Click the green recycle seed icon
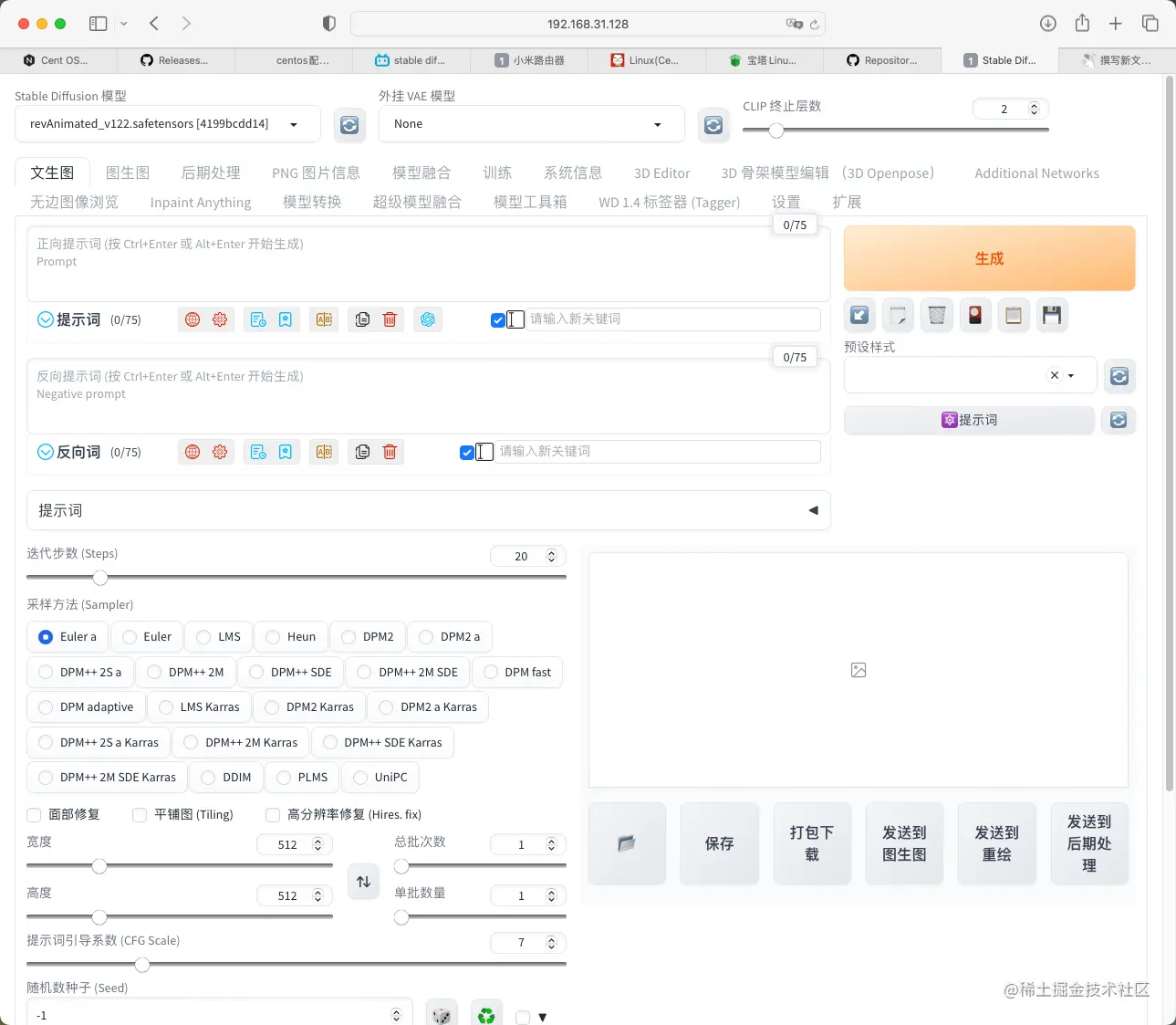Screen dimensions: 1176x1025 486,1015
